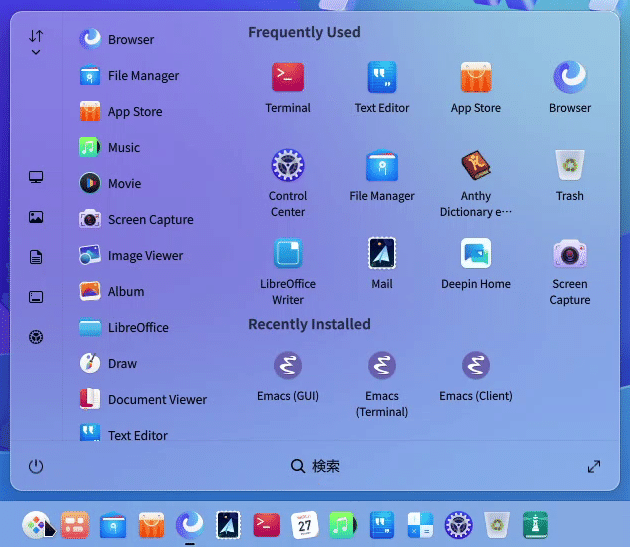This screenshot has width=630, height=547.
Task: Open File Manager in Frequently Used grid
Action: point(382,175)
